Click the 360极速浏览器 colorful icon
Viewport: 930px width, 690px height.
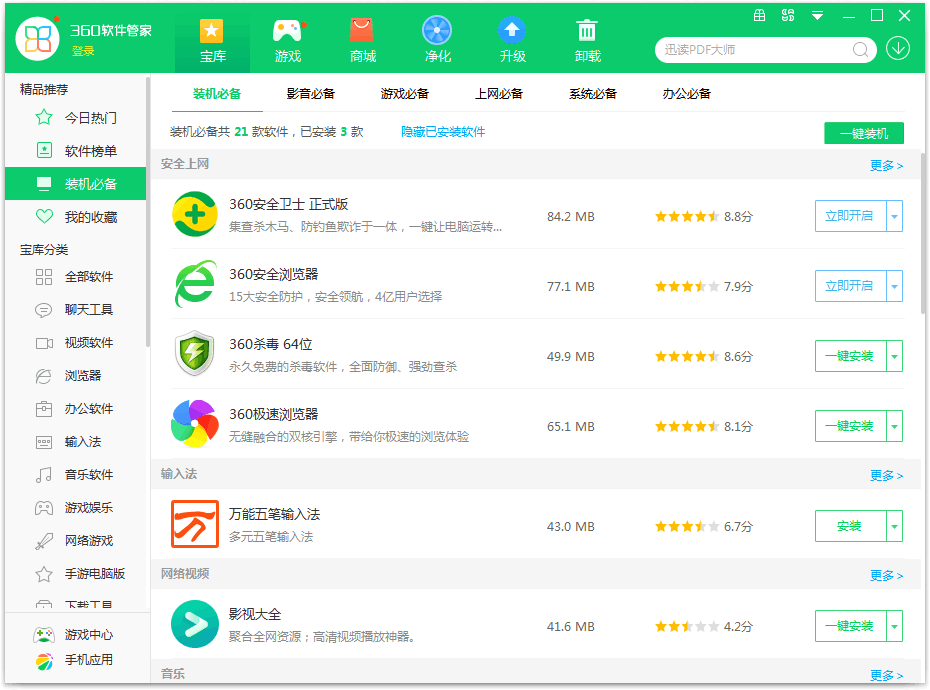tap(195, 424)
